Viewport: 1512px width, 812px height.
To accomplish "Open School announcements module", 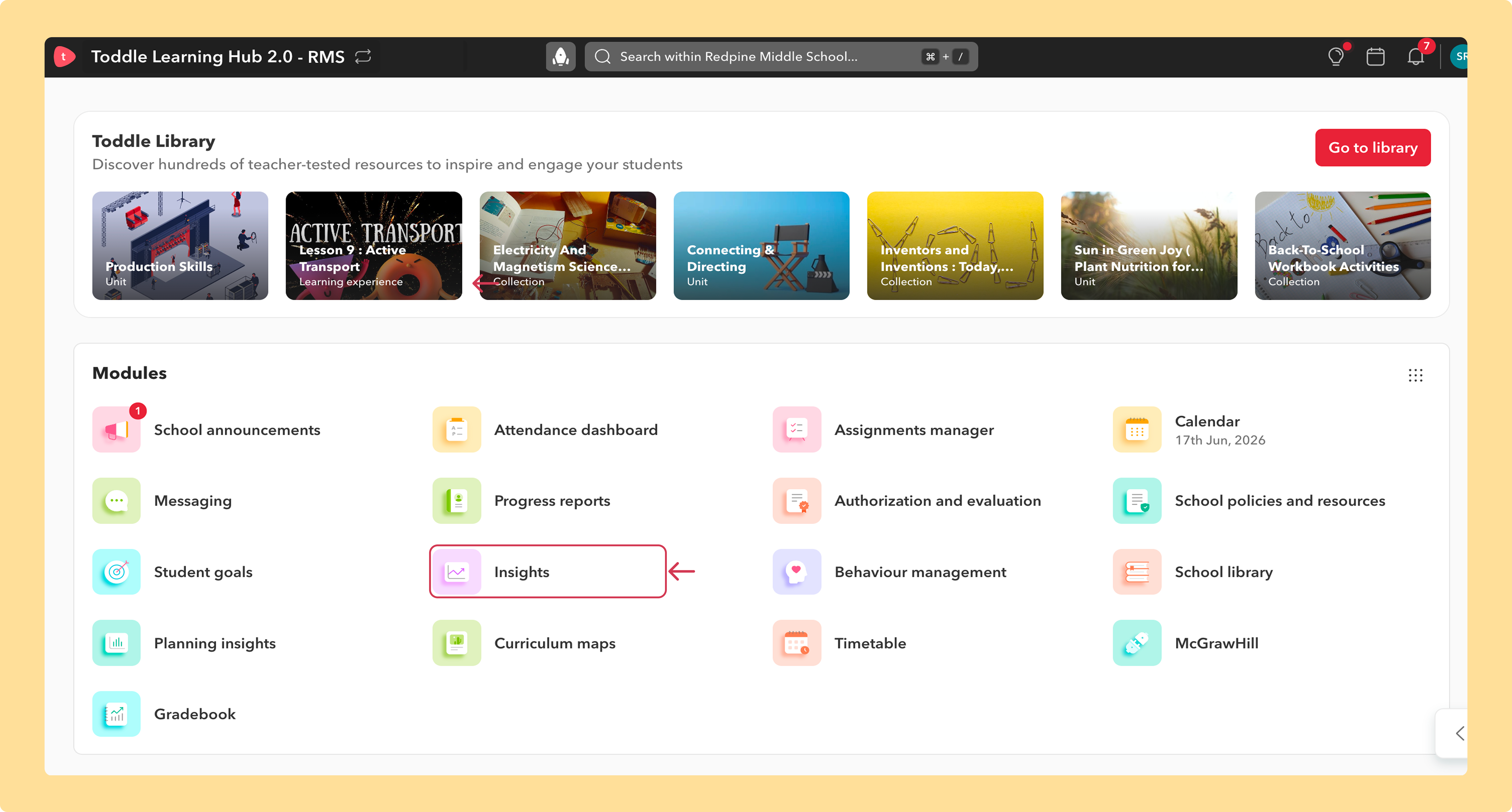I will click(207, 430).
